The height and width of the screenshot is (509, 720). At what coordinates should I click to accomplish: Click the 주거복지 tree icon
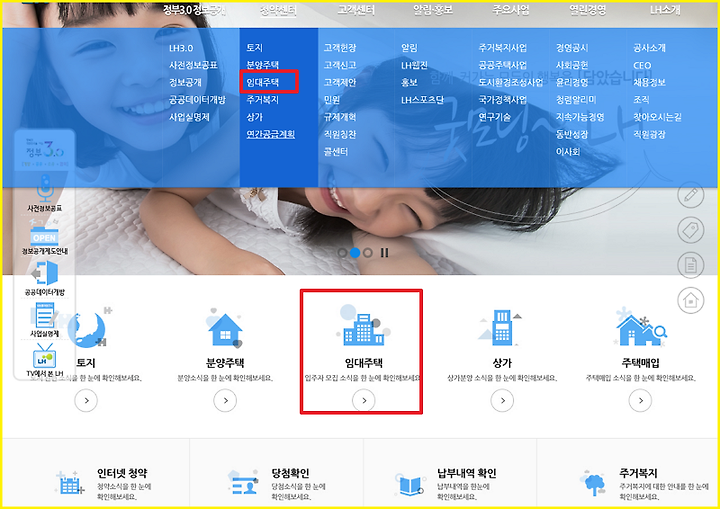(x=593, y=483)
